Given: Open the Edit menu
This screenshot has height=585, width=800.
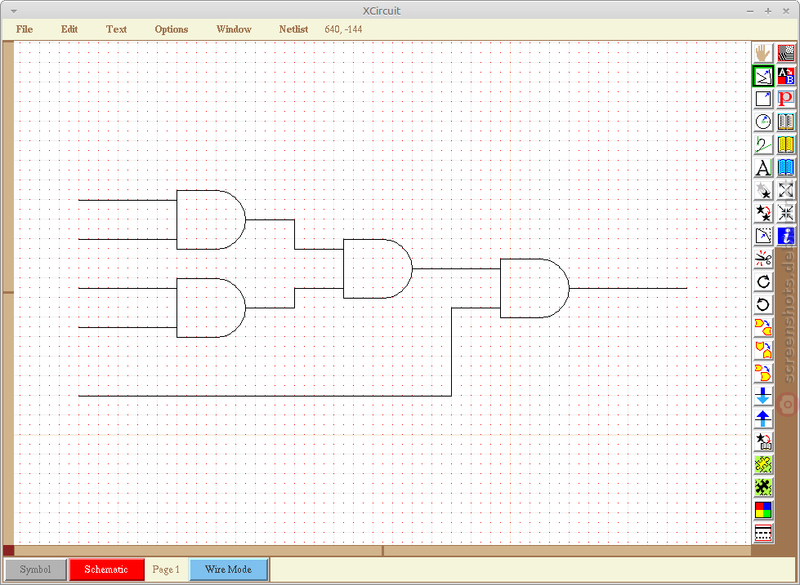Looking at the screenshot, I should coord(69,29).
